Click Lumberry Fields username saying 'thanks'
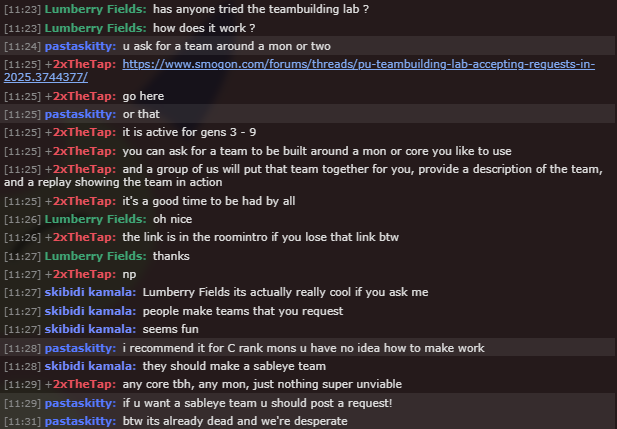617x429 pixels. [96, 256]
